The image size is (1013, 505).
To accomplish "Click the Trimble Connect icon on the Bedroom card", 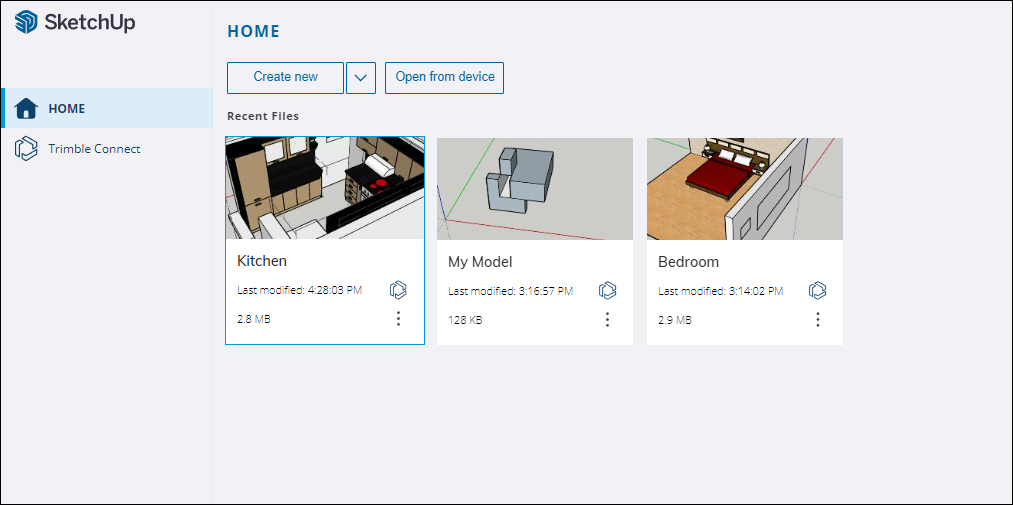I will (817, 291).
